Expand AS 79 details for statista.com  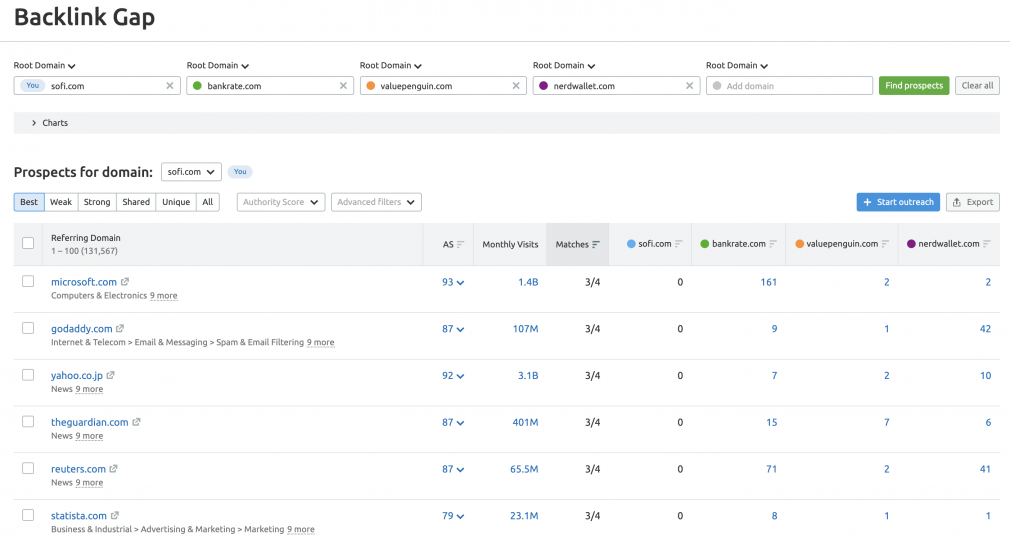pyautogui.click(x=453, y=516)
